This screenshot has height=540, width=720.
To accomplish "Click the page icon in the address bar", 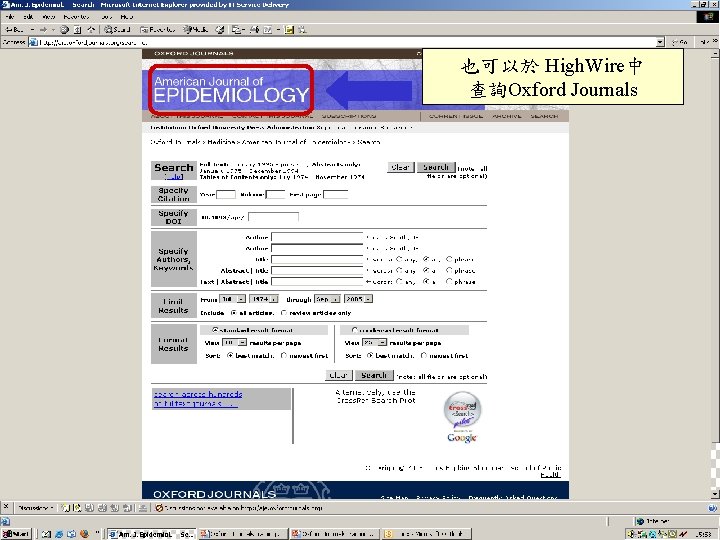I will click(33, 42).
